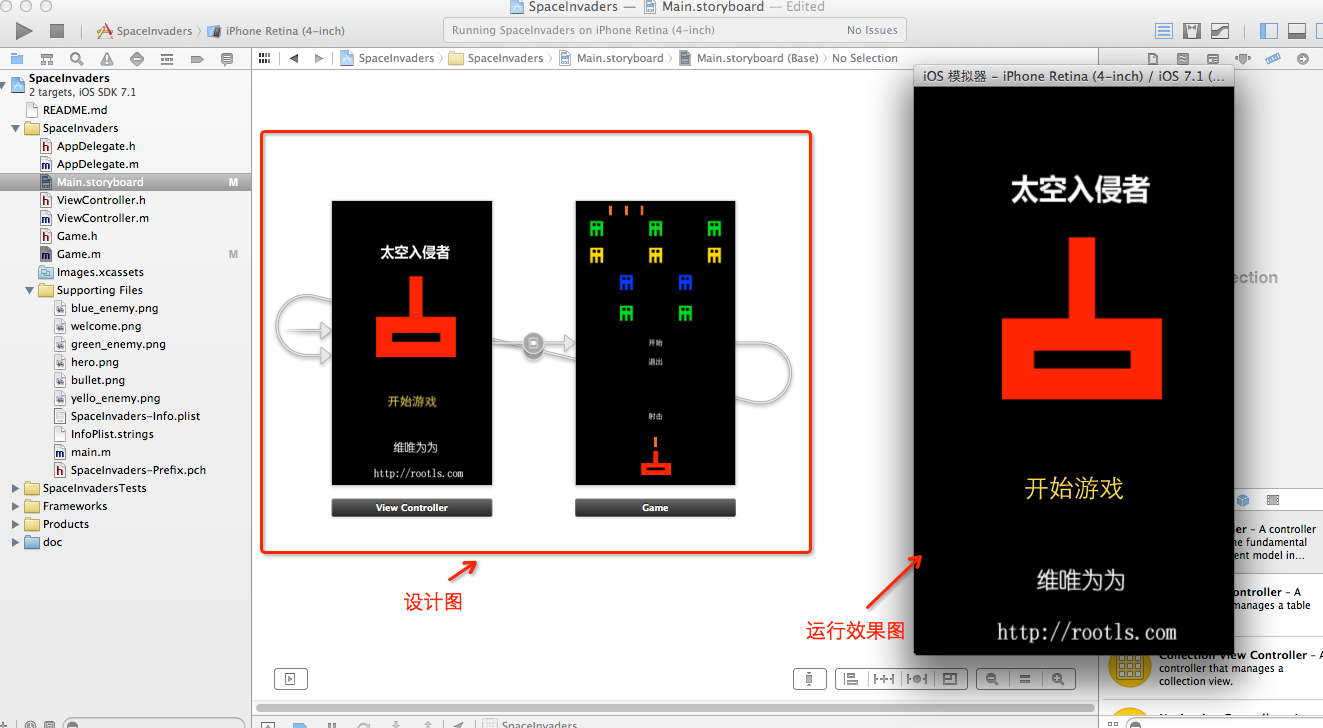Open the Connections inspector

coord(1302,59)
